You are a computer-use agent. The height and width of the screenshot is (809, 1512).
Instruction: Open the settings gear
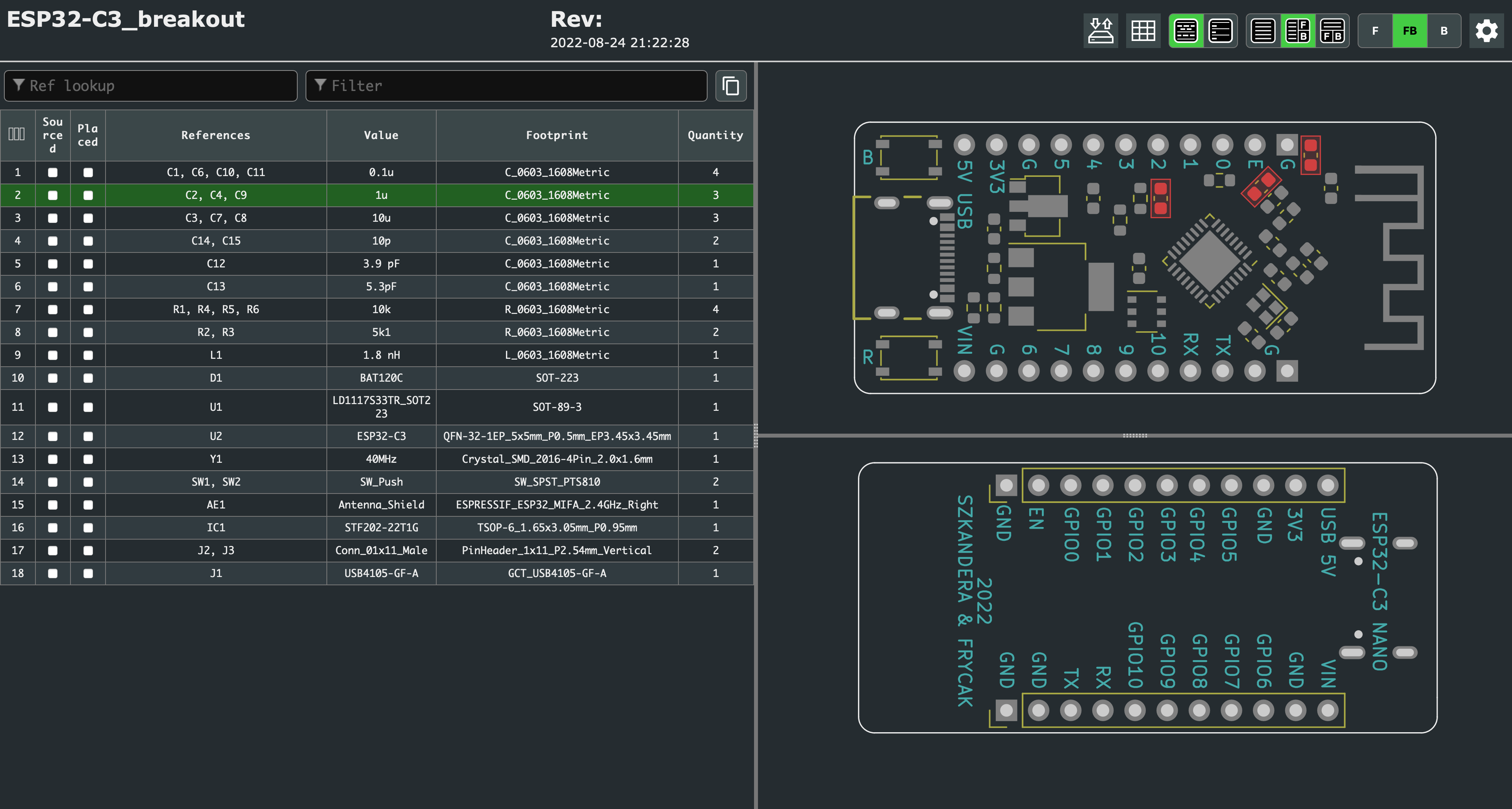pos(1486,31)
